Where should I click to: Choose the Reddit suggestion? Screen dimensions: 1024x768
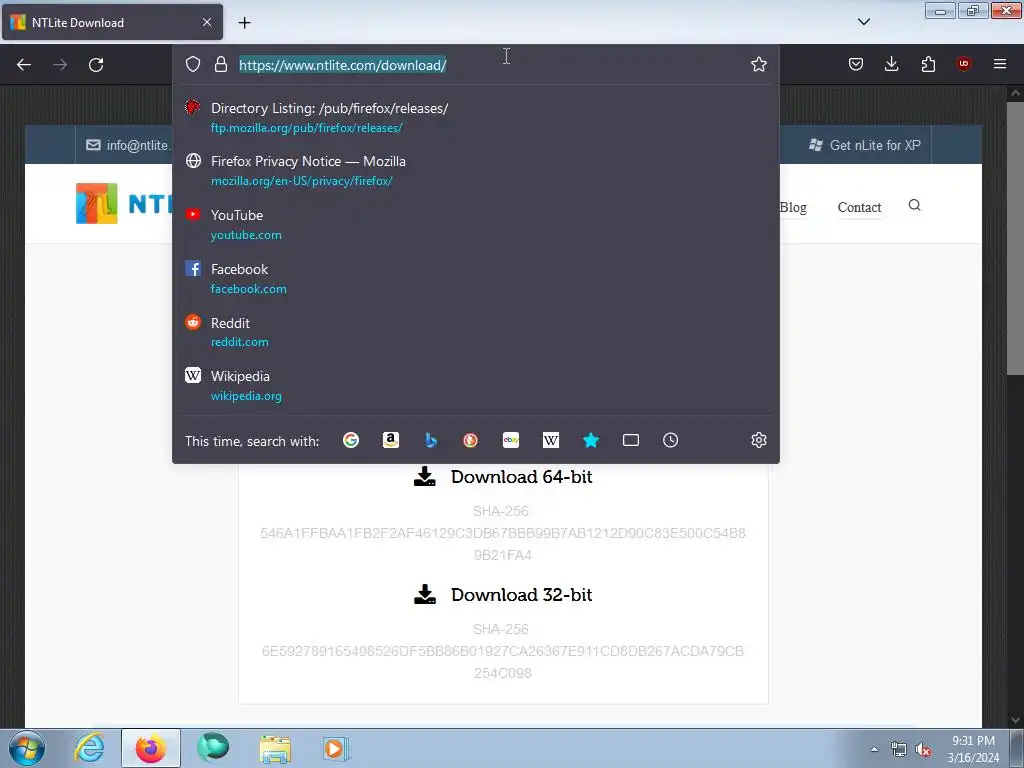(475, 332)
